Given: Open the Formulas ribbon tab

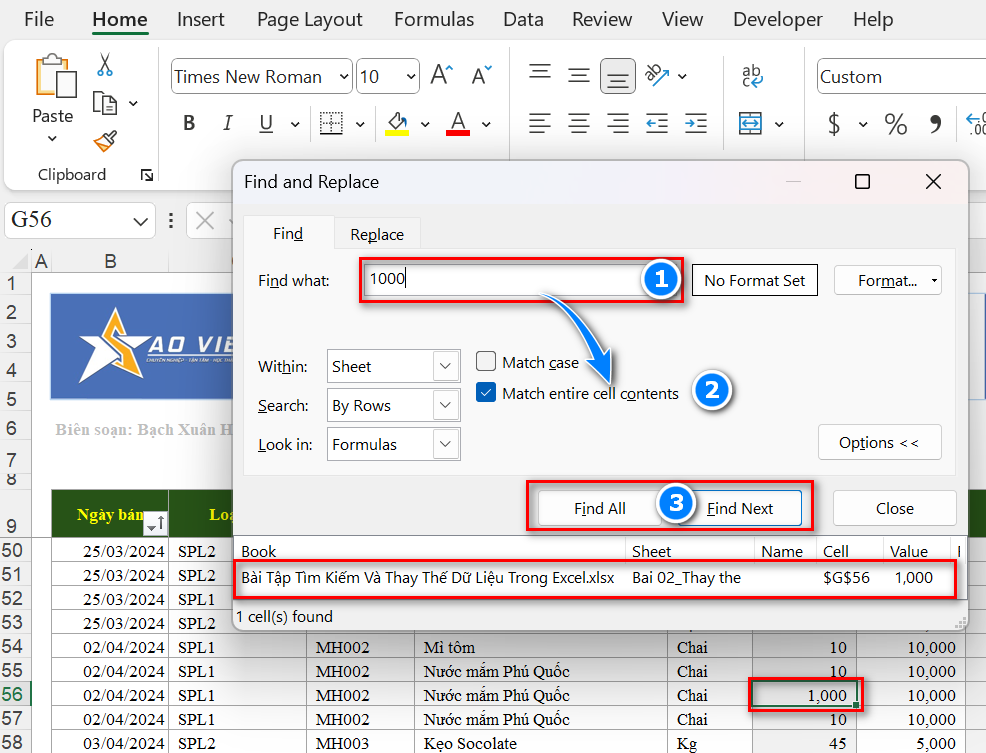Looking at the screenshot, I should click(x=434, y=20).
